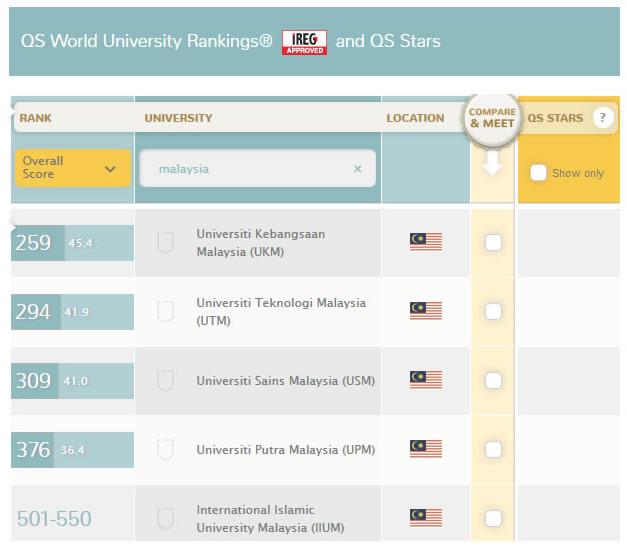Click the Malaysia flag in the UPM row
Image resolution: width=627 pixels, height=547 pixels.
click(426, 449)
